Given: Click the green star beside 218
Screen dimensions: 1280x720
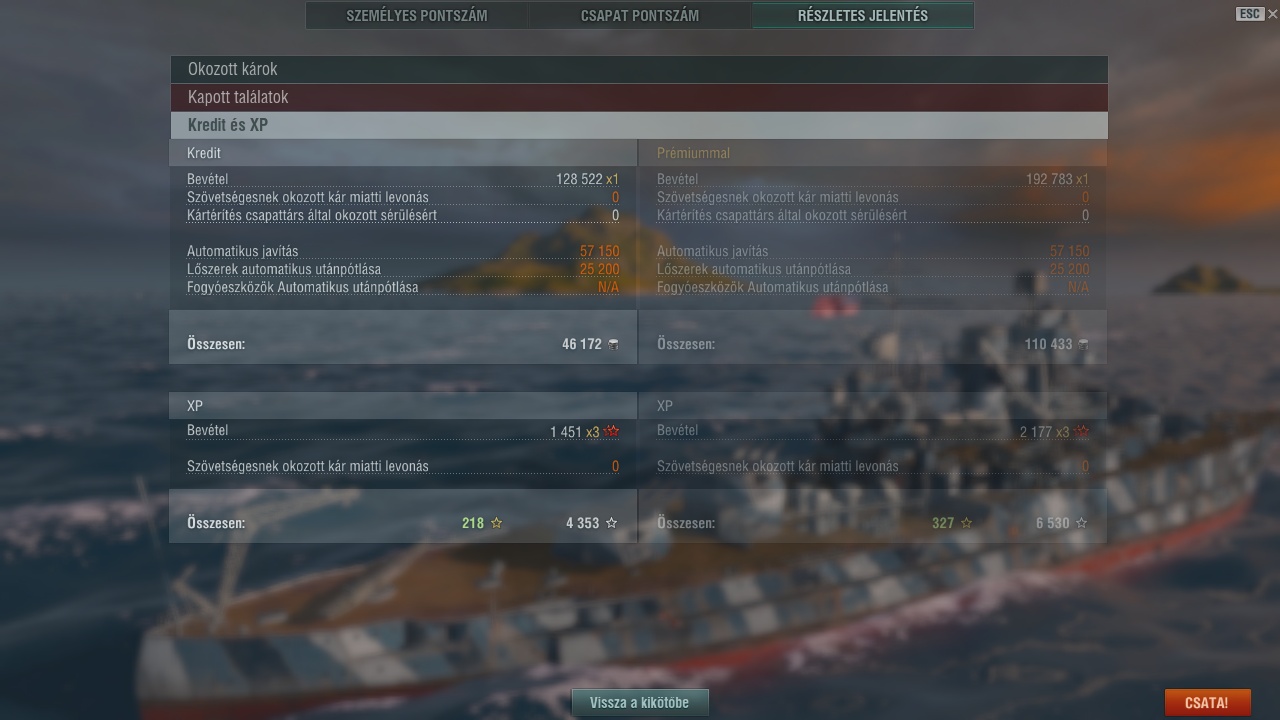Looking at the screenshot, I should (x=497, y=523).
